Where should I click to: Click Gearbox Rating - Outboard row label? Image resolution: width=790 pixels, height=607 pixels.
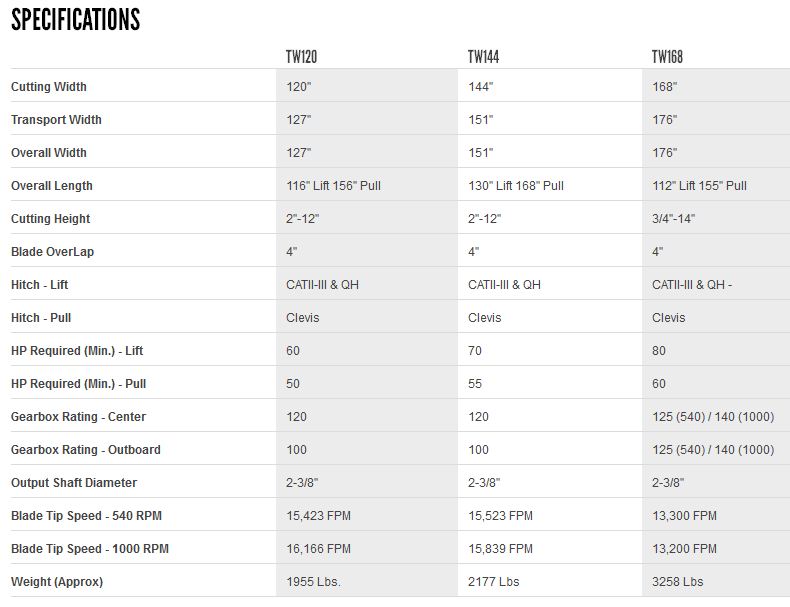click(x=86, y=450)
